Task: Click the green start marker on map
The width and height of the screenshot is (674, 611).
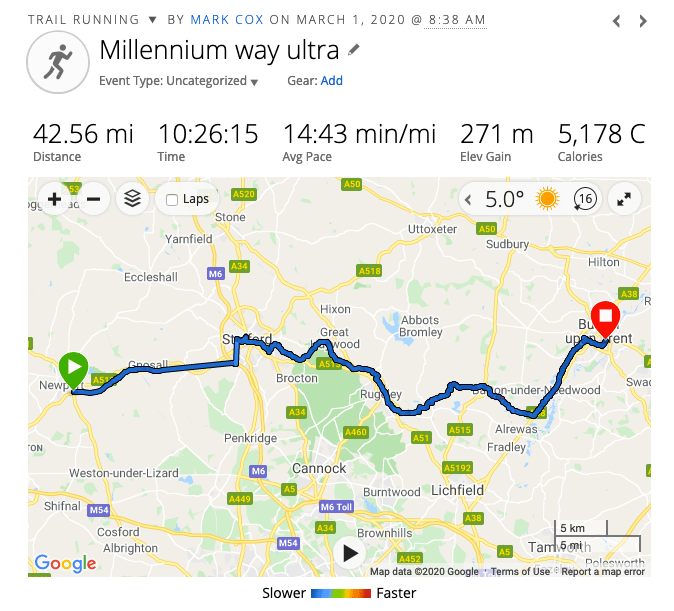Action: pyautogui.click(x=73, y=369)
